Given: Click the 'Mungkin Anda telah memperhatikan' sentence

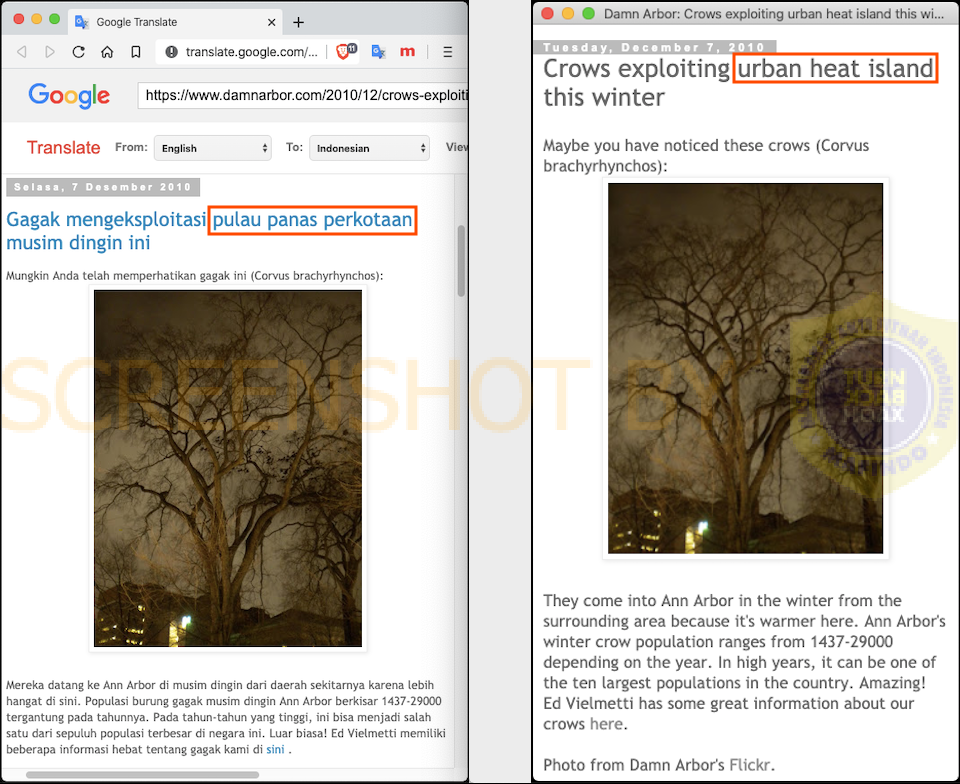Looking at the screenshot, I should 195,276.
